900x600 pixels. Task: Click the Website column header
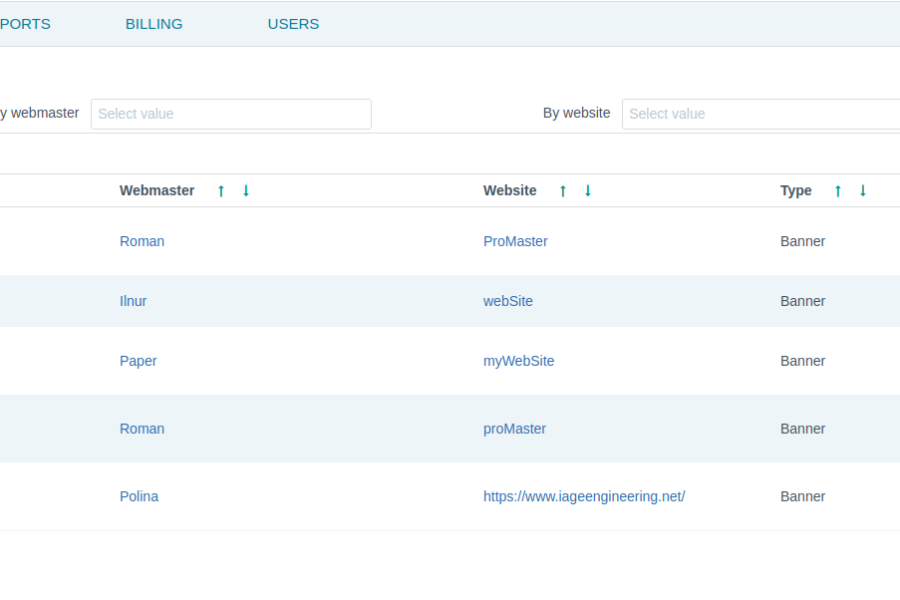coord(510,191)
